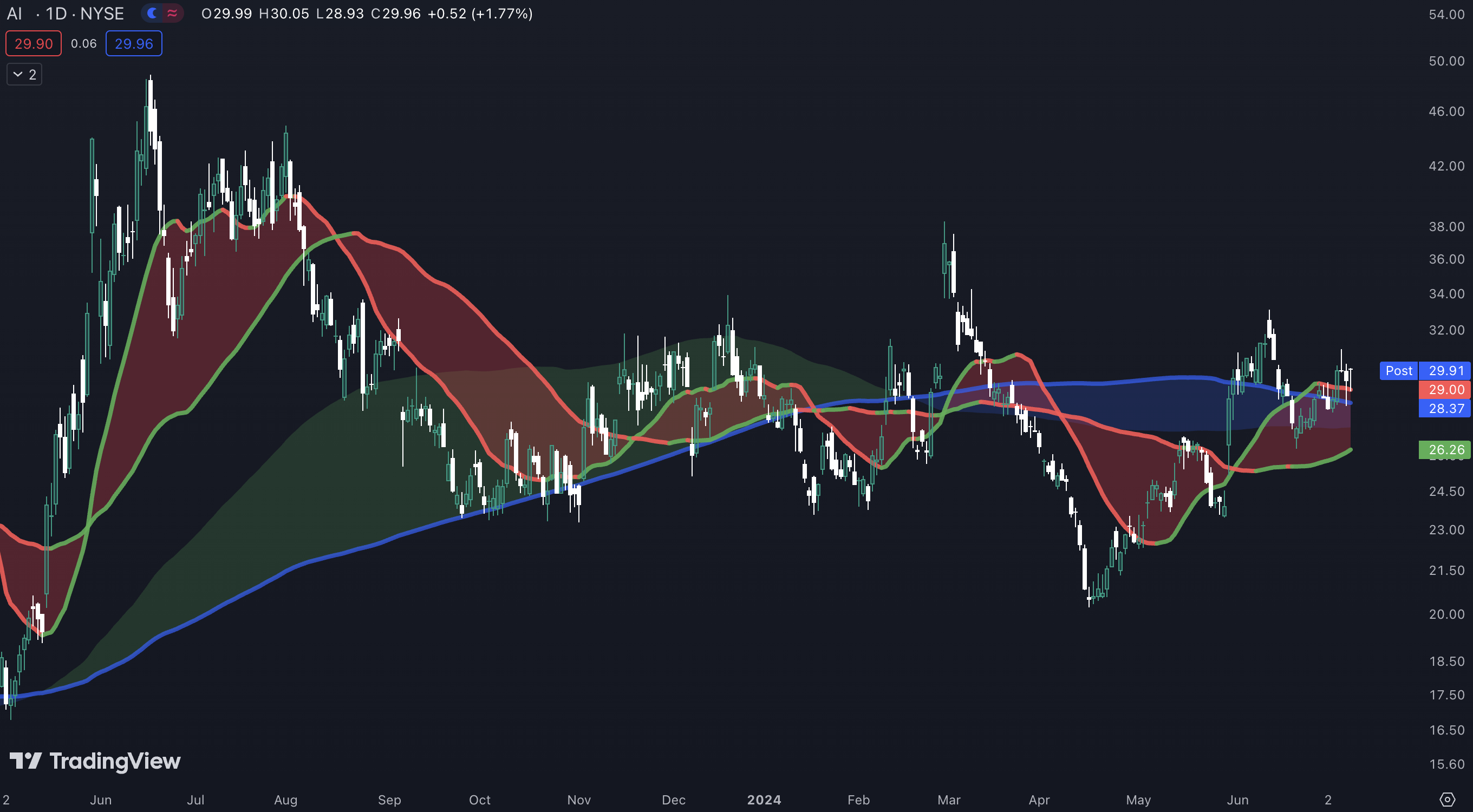
Task: Click the high value H30.05
Action: point(284,13)
